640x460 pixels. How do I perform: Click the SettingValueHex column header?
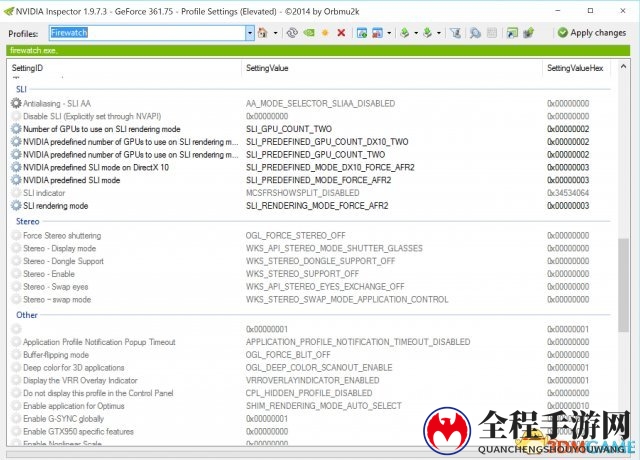575,68
